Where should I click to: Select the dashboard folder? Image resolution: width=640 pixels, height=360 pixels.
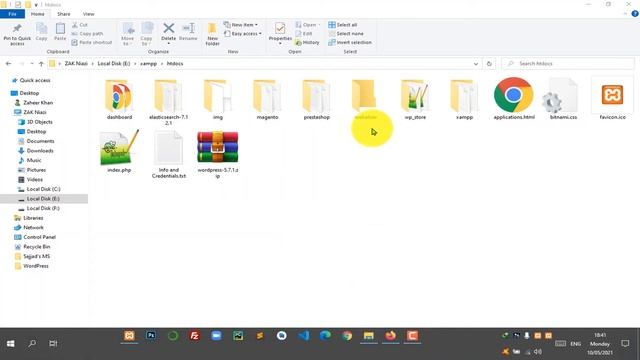tap(119, 100)
